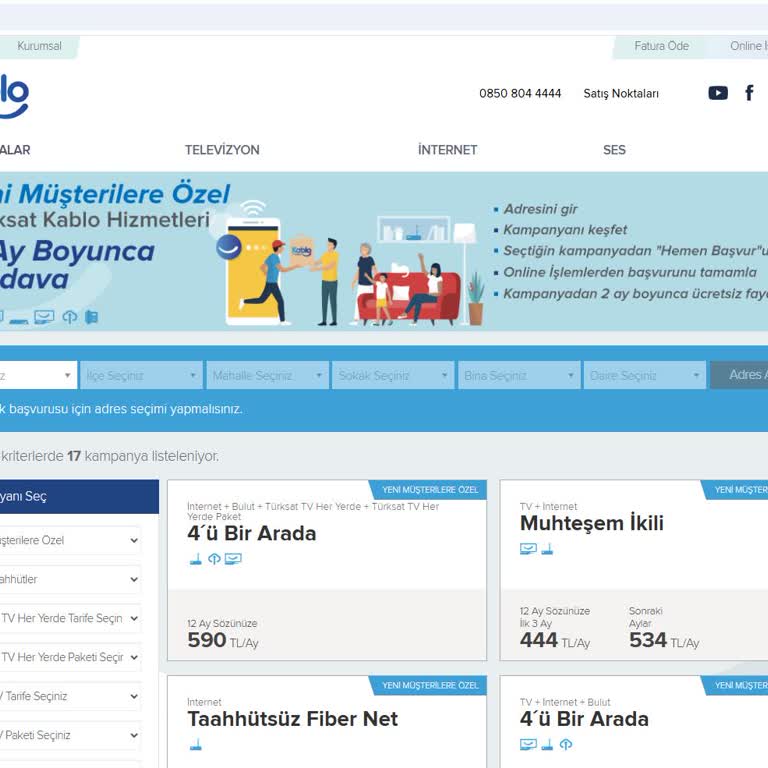Click cloud icon on first 4'ü Bir Arada card
This screenshot has height=768, width=768.
click(214, 559)
